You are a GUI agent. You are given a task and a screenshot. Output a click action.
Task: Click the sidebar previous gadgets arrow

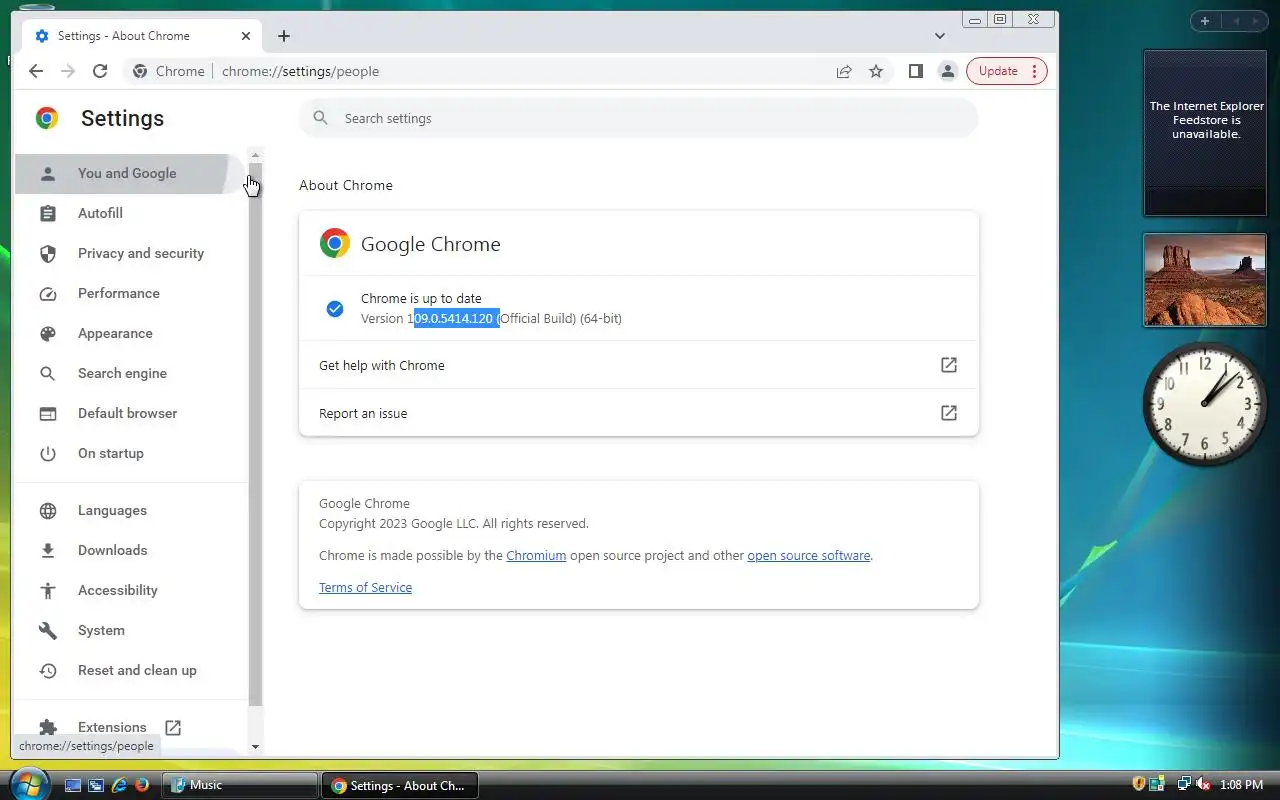1235,21
